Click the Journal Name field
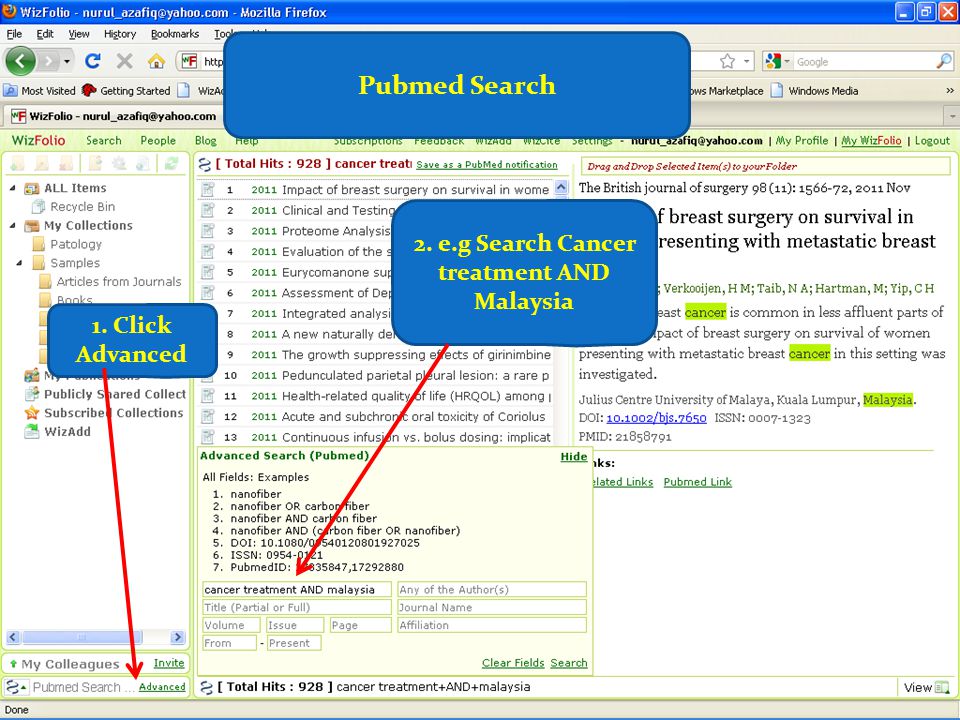 click(x=492, y=607)
